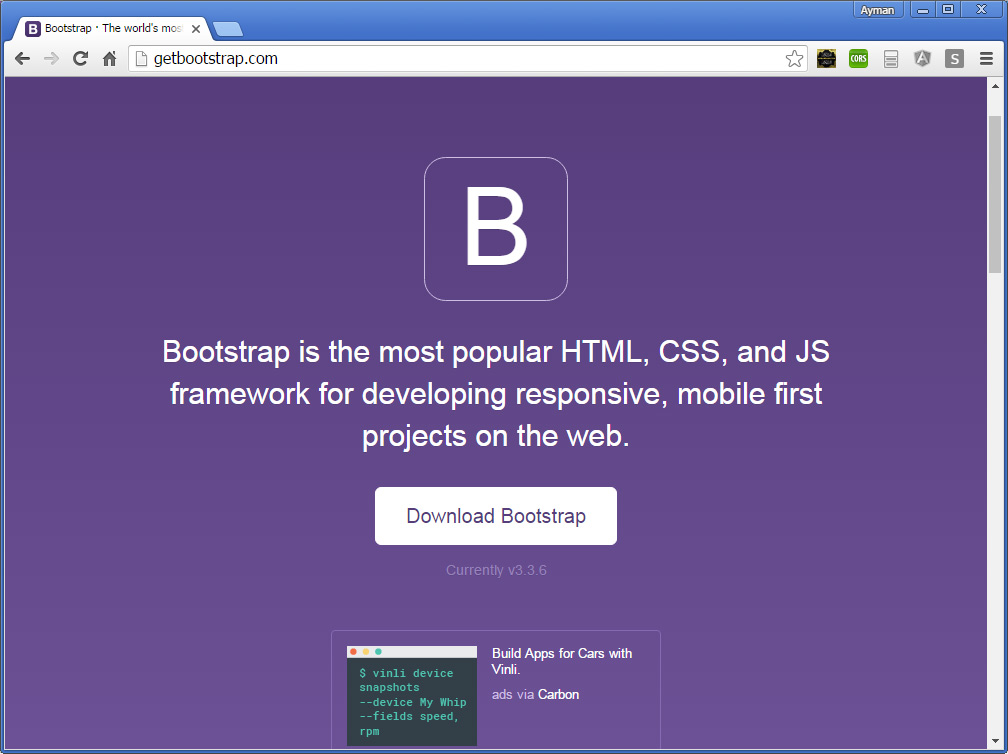
Task: Go to the home page icon
Action: pyautogui.click(x=110, y=59)
